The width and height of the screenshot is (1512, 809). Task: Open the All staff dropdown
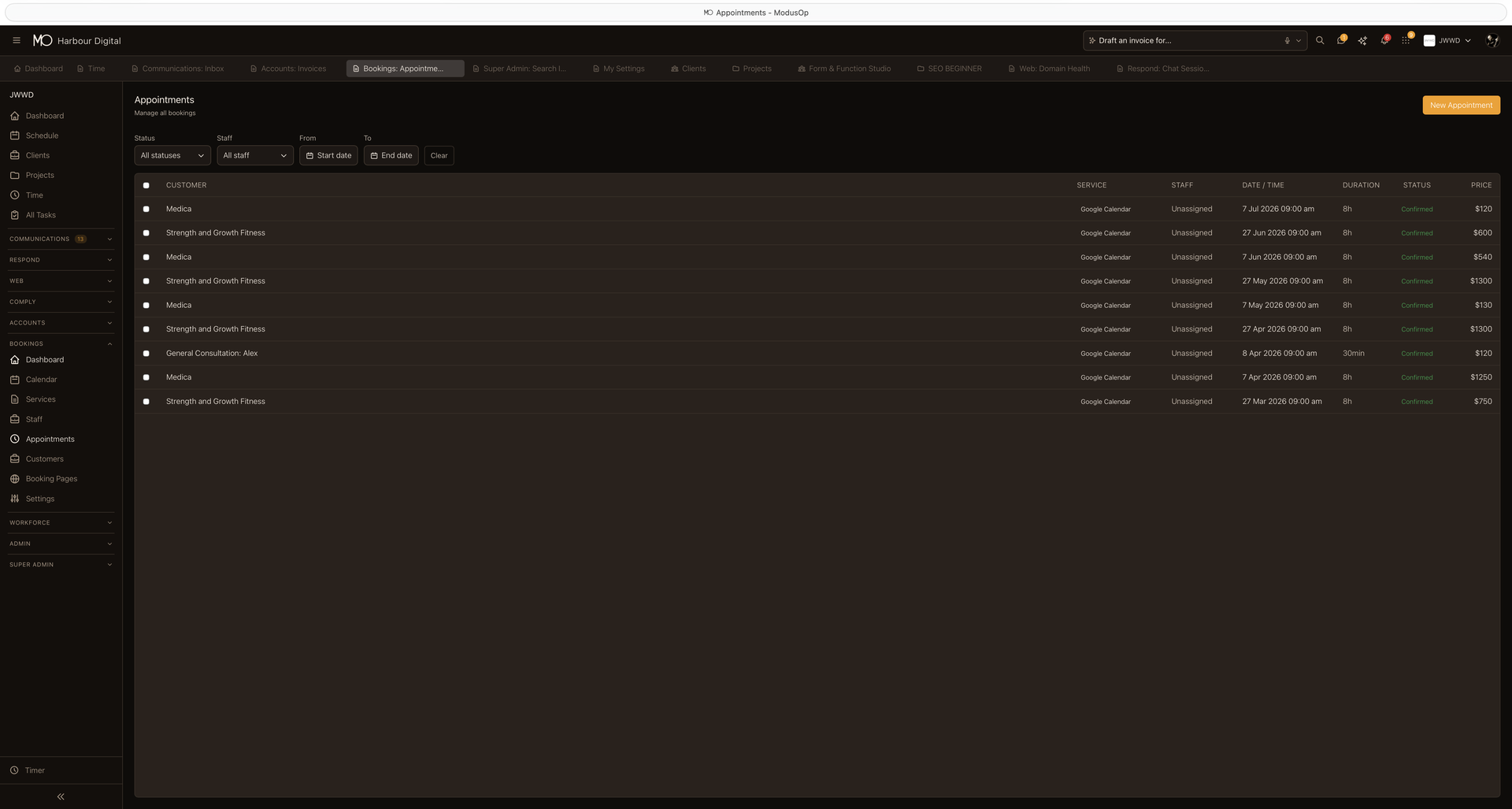[254, 155]
